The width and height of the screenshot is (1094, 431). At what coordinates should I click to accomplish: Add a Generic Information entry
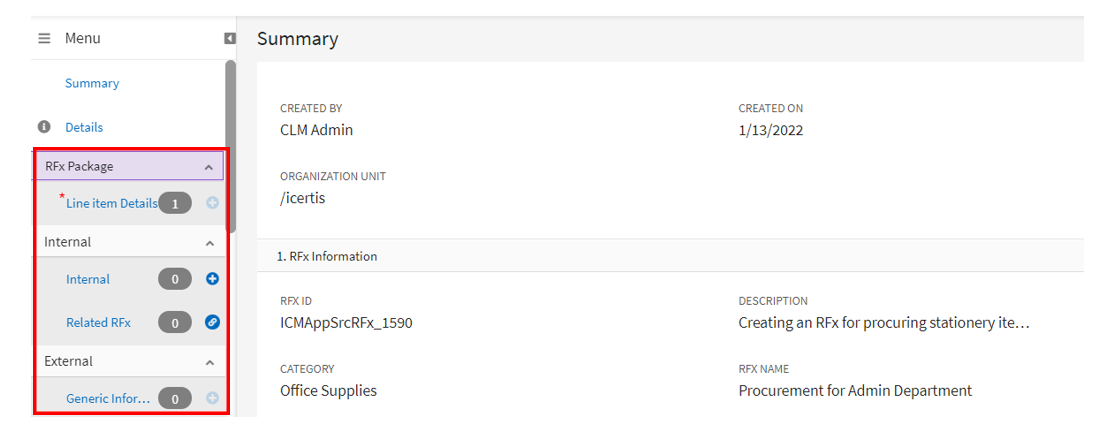coord(212,398)
